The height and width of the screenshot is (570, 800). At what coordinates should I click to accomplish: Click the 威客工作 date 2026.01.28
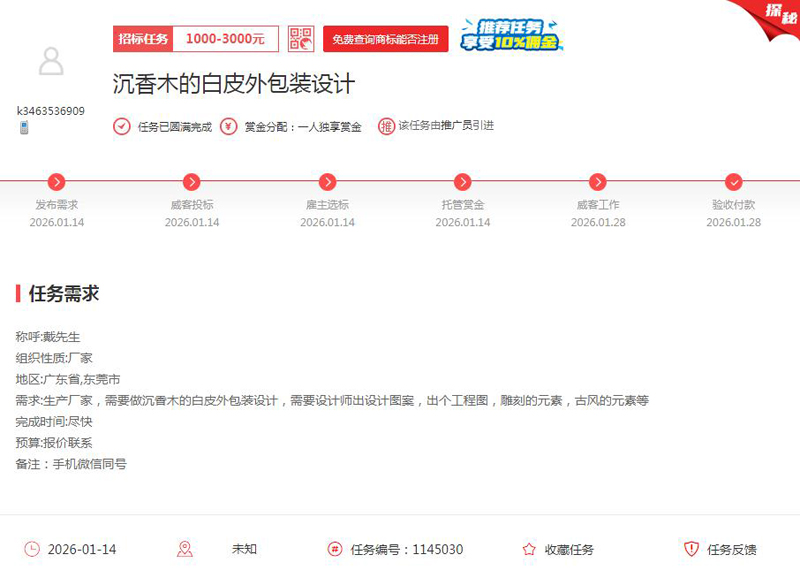598,222
